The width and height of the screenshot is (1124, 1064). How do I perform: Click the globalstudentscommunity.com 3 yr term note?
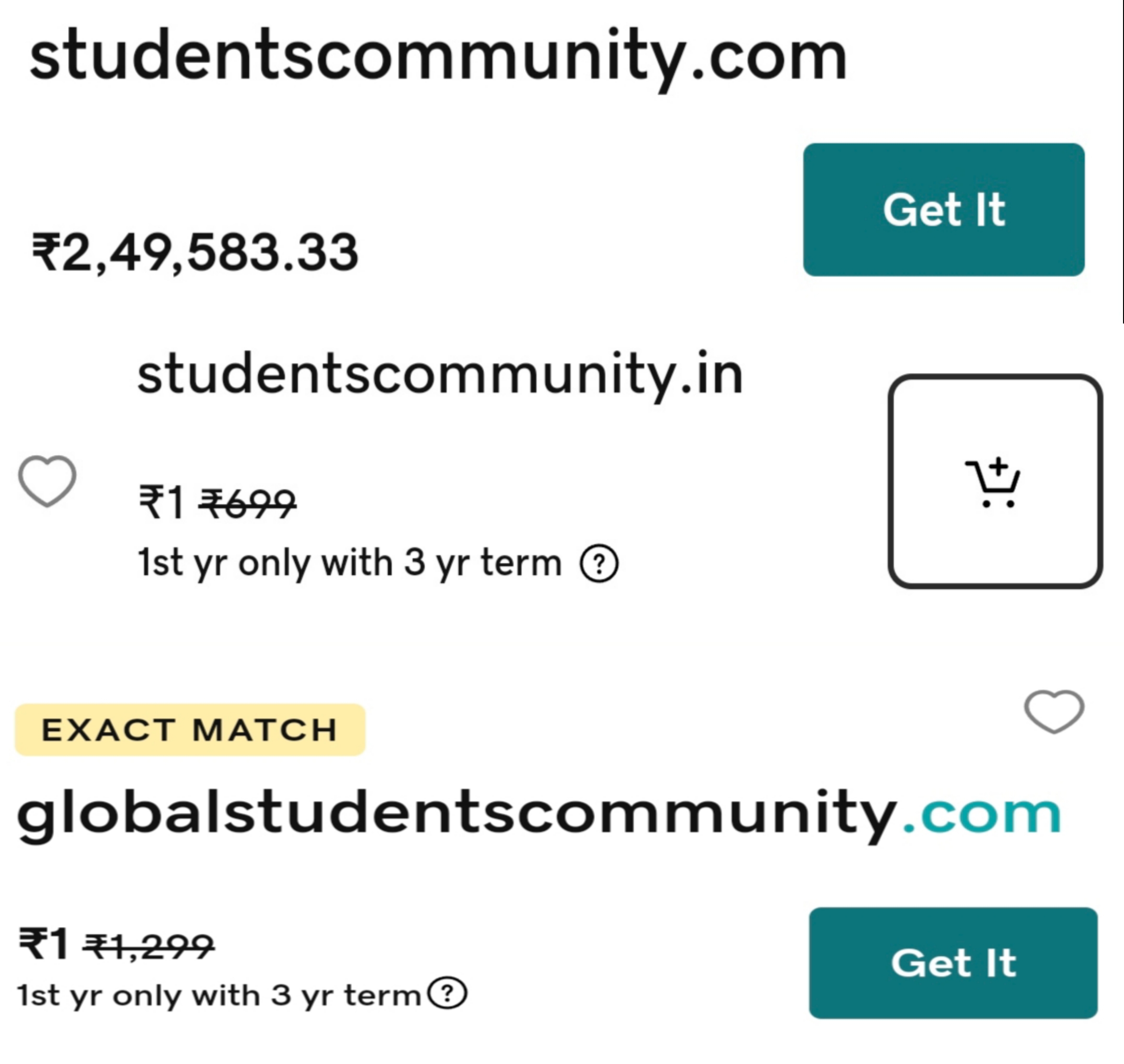coord(219,995)
